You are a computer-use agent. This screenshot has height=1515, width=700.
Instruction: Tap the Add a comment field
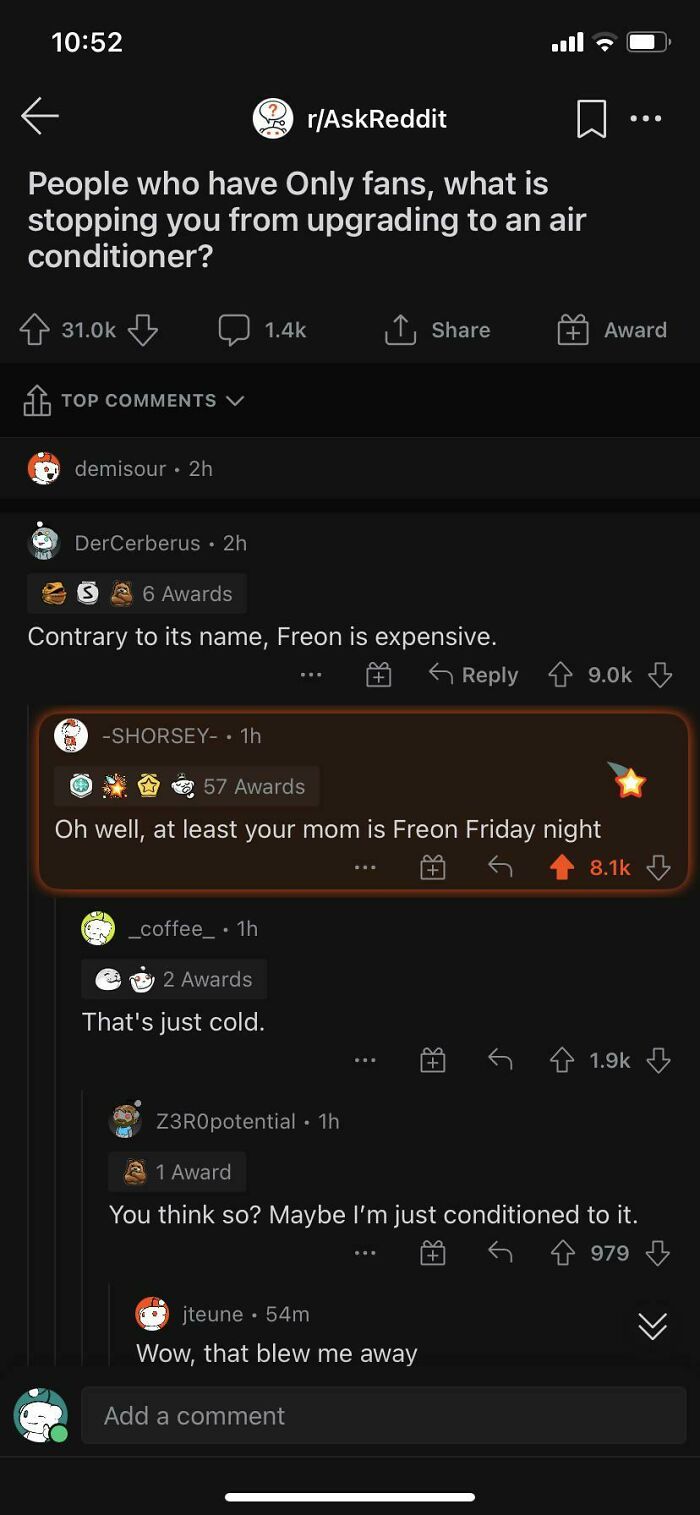click(x=380, y=1415)
